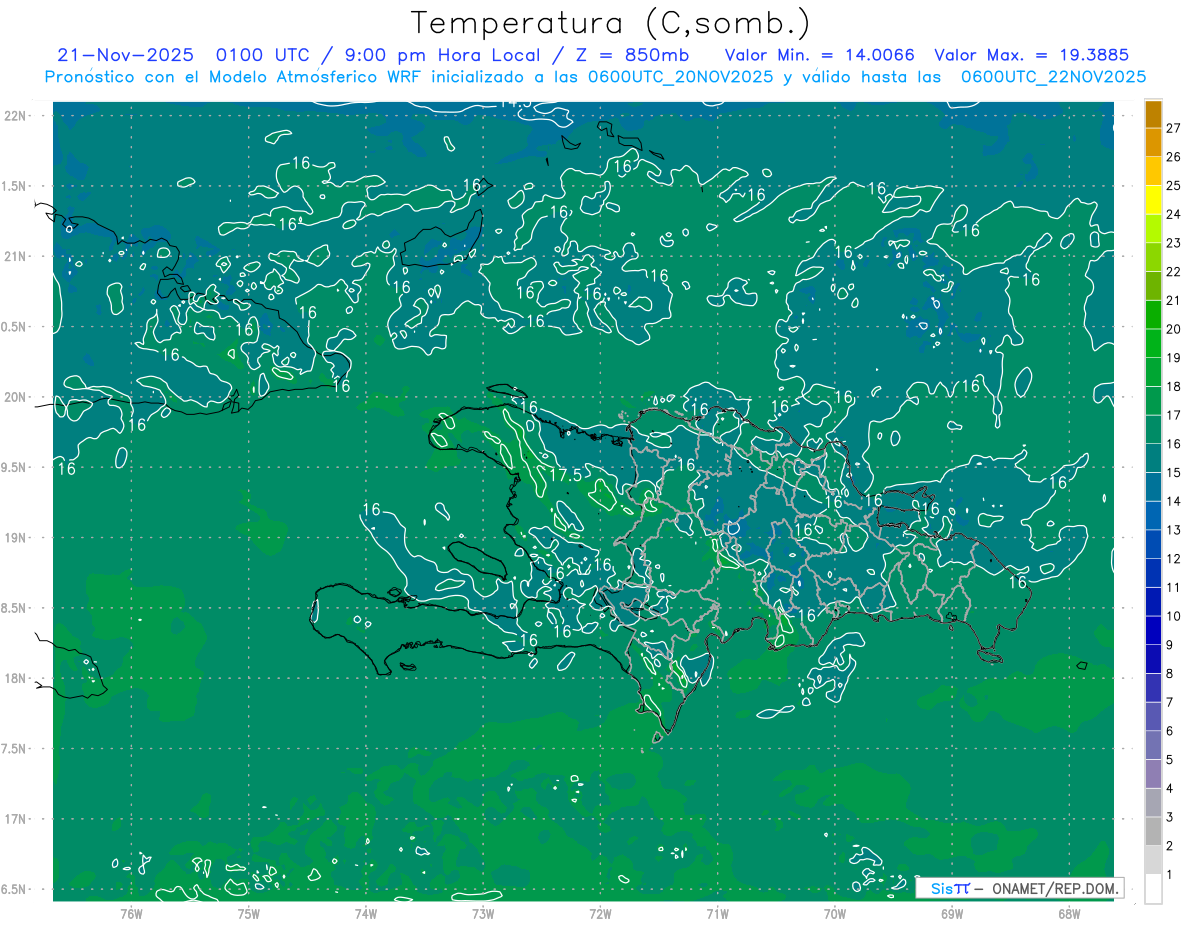Viewport: 1200px width, 927px height.
Task: Click colorbar scale number '13'
Action: 1174,530
